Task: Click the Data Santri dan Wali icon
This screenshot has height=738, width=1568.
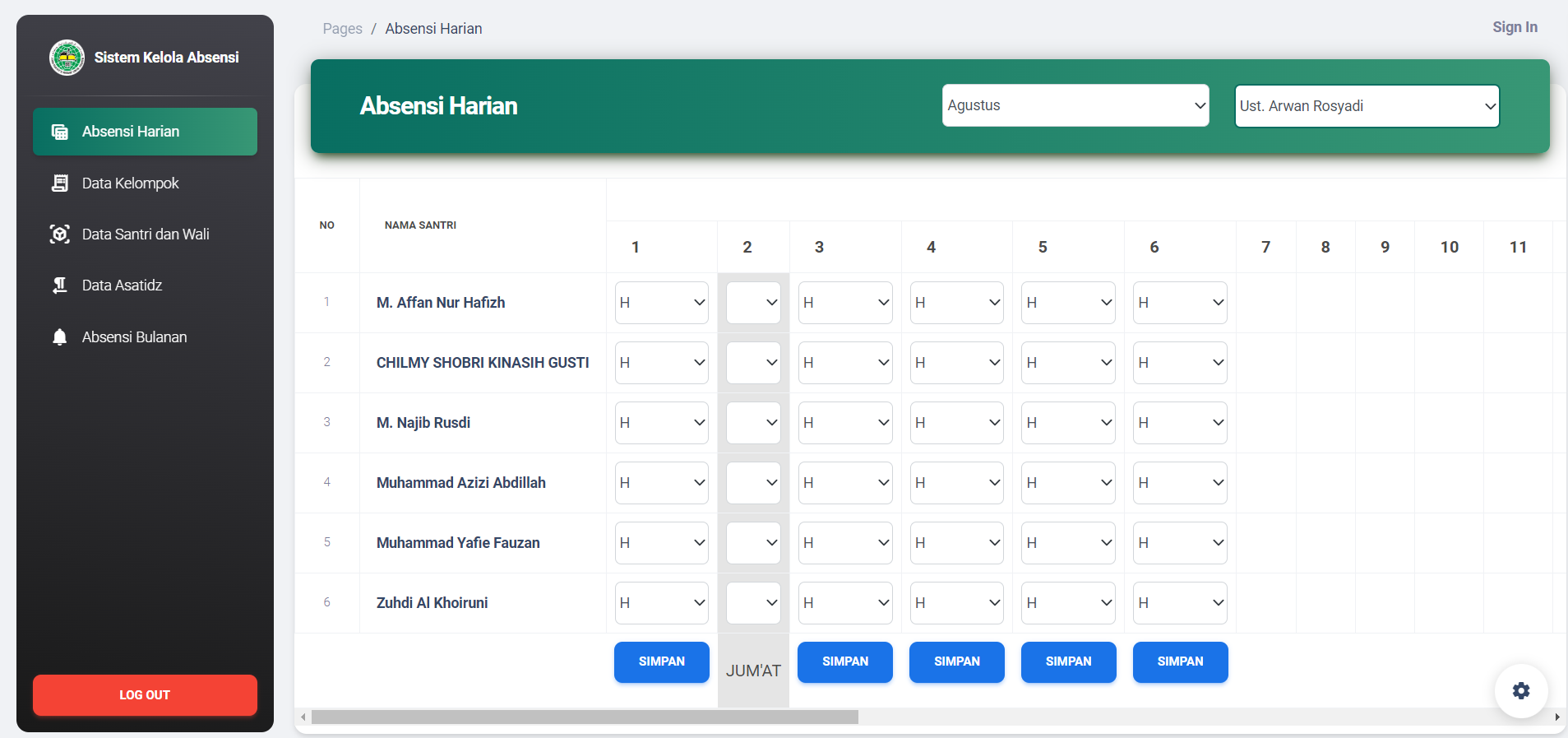Action: [60, 234]
